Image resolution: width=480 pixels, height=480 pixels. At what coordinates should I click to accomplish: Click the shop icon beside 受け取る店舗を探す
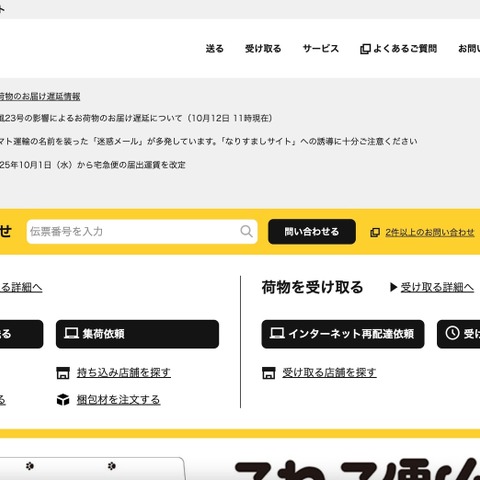coord(269,373)
